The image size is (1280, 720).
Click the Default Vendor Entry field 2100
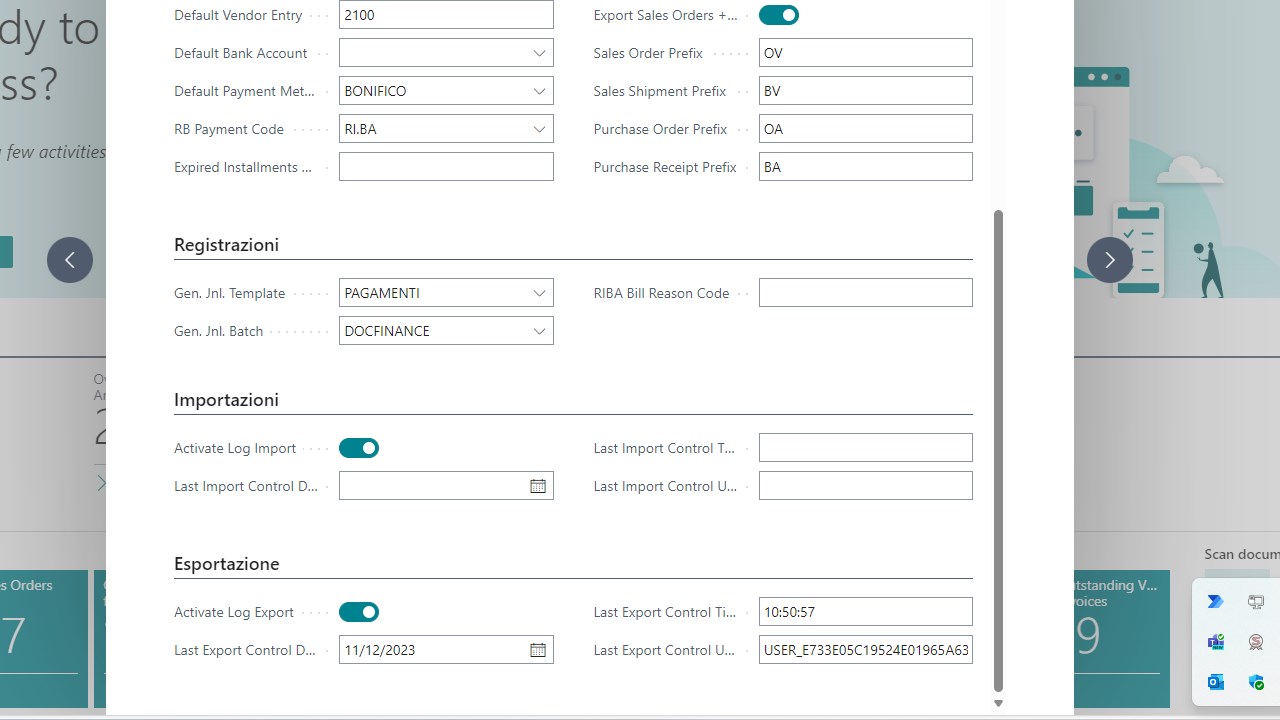pos(446,15)
